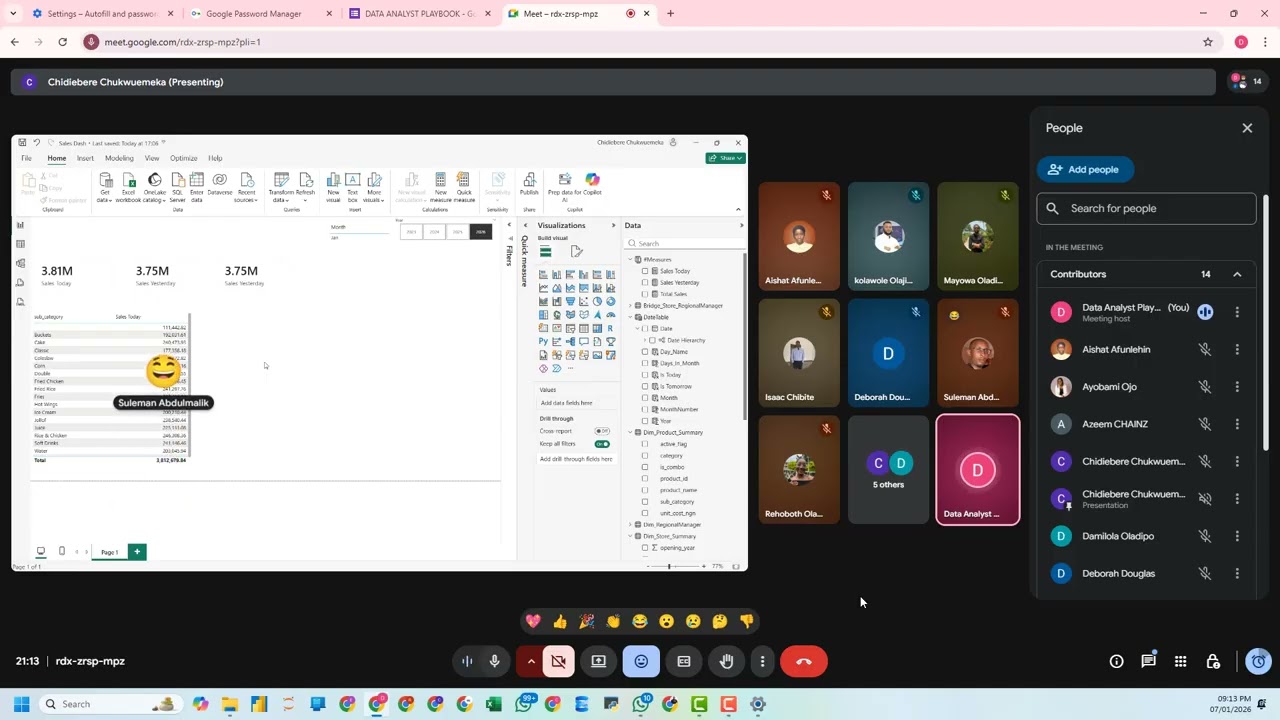Open Modeling tab in shared Power BI screen
Image resolution: width=1280 pixels, height=720 pixels.
tap(119, 158)
